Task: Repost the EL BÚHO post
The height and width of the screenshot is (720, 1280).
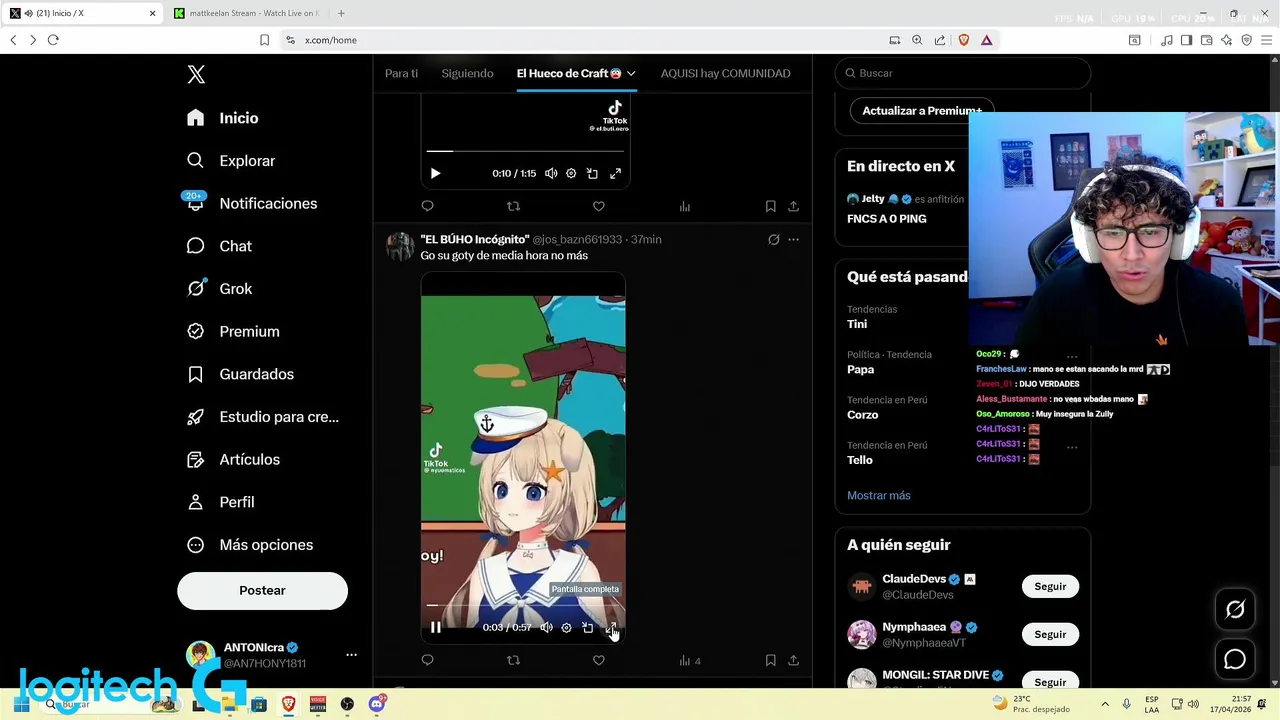Action: click(x=513, y=660)
